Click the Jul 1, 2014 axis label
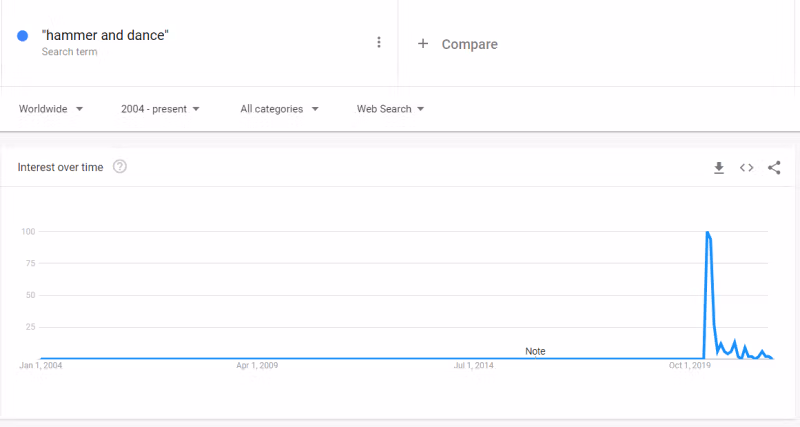800x427 pixels. point(473,366)
